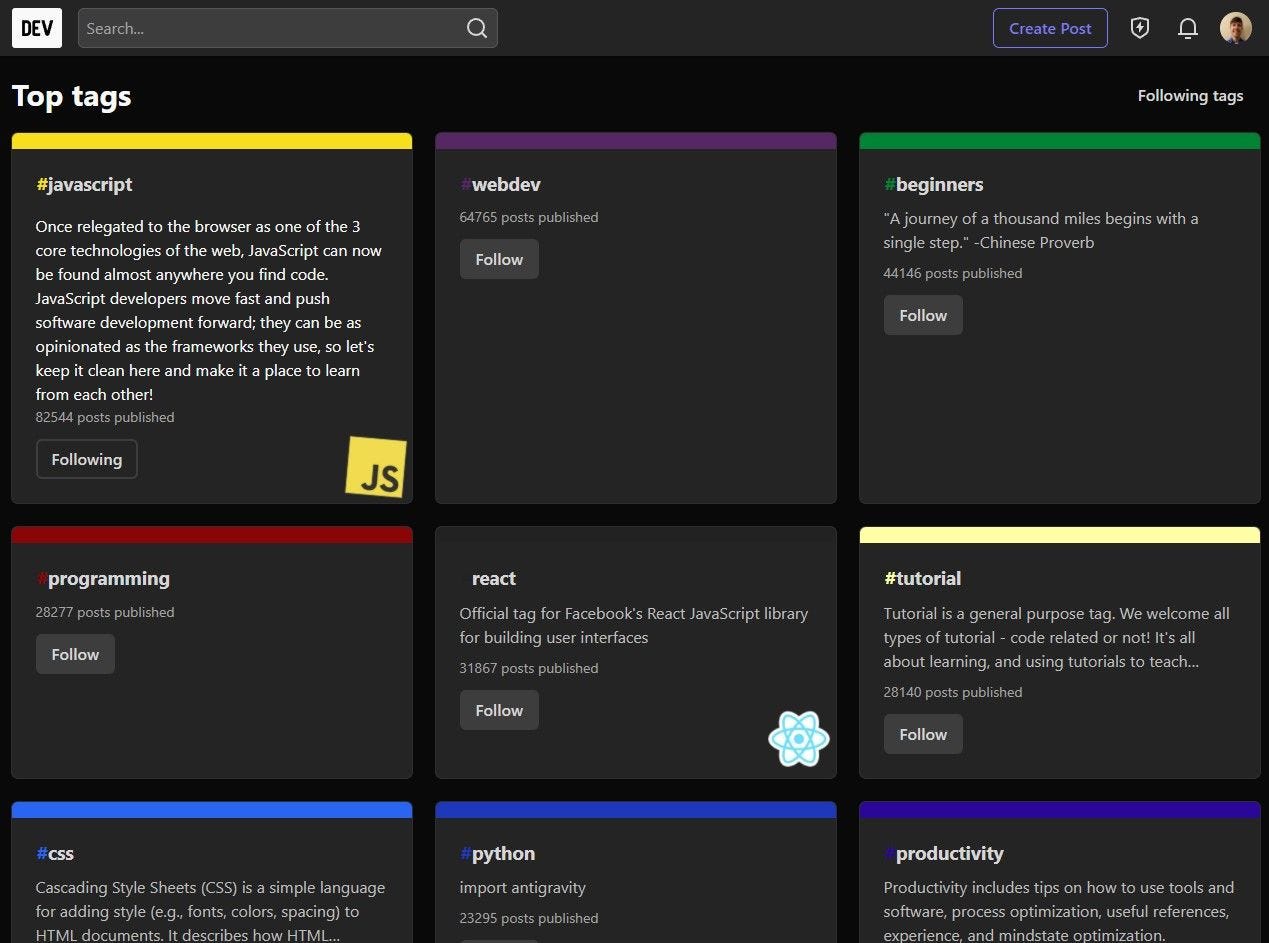The height and width of the screenshot is (943, 1269).
Task: Follow the react tag
Action: click(x=499, y=710)
